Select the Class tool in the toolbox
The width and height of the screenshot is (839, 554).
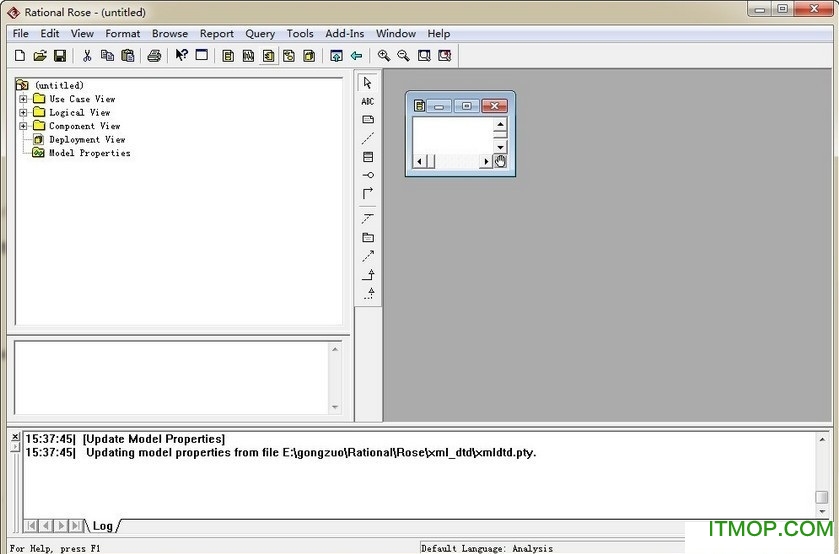pyautogui.click(x=368, y=157)
